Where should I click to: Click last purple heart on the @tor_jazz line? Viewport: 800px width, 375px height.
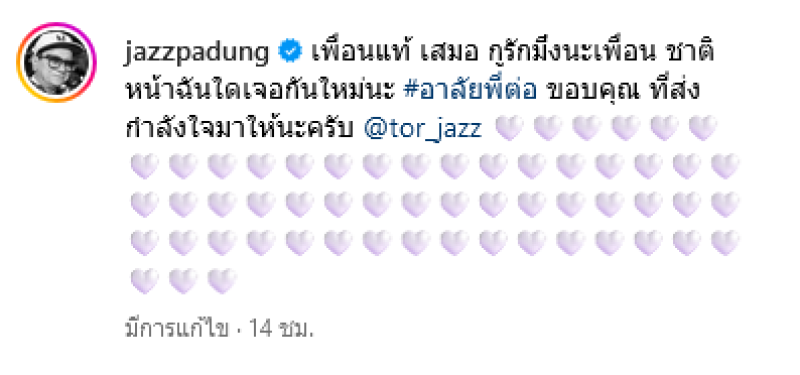[703, 128]
